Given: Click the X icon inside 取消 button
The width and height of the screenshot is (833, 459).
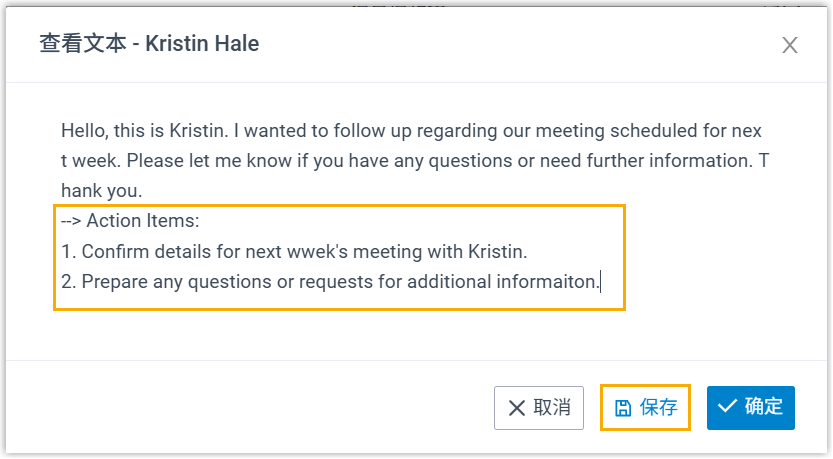Looking at the screenshot, I should click(517, 407).
